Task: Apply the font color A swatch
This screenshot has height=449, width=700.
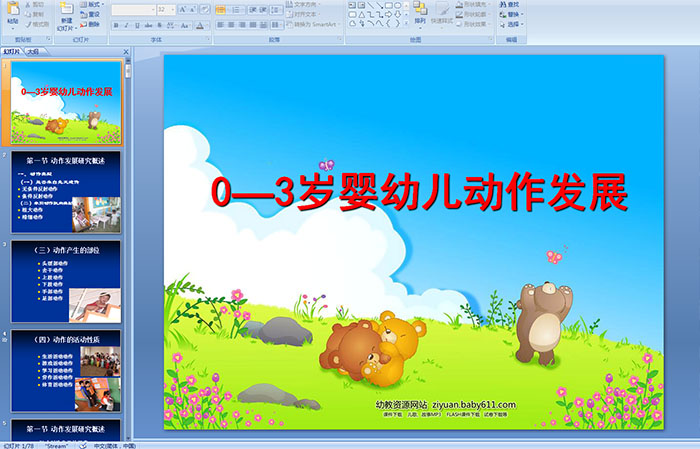Action: pyautogui.click(x=199, y=26)
